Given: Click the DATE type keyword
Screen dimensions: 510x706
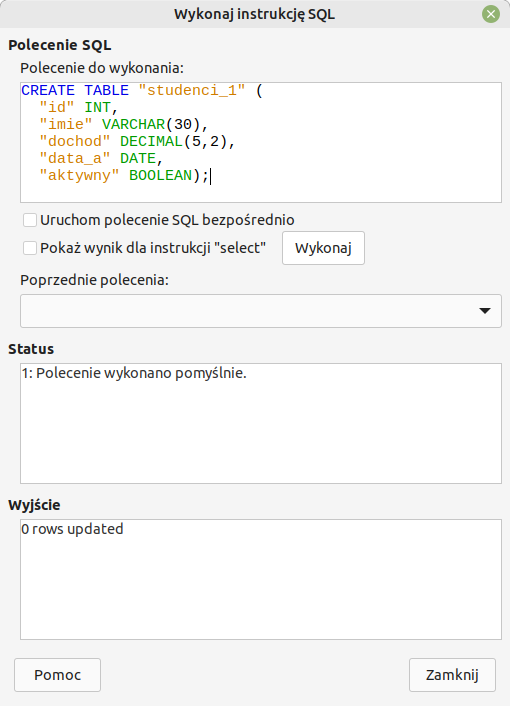Looking at the screenshot, I should pos(138,159).
